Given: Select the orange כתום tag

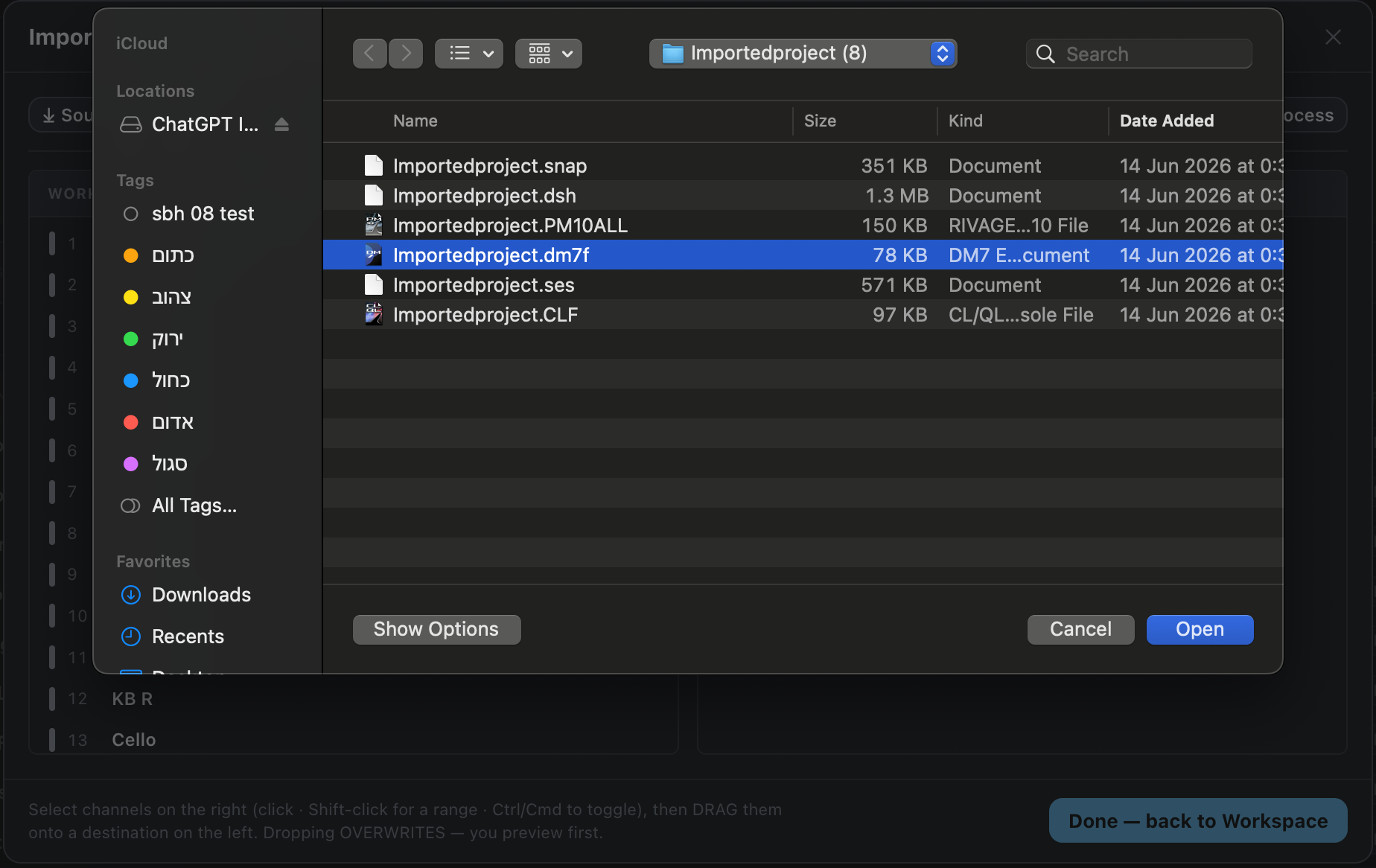Looking at the screenshot, I should click(158, 255).
